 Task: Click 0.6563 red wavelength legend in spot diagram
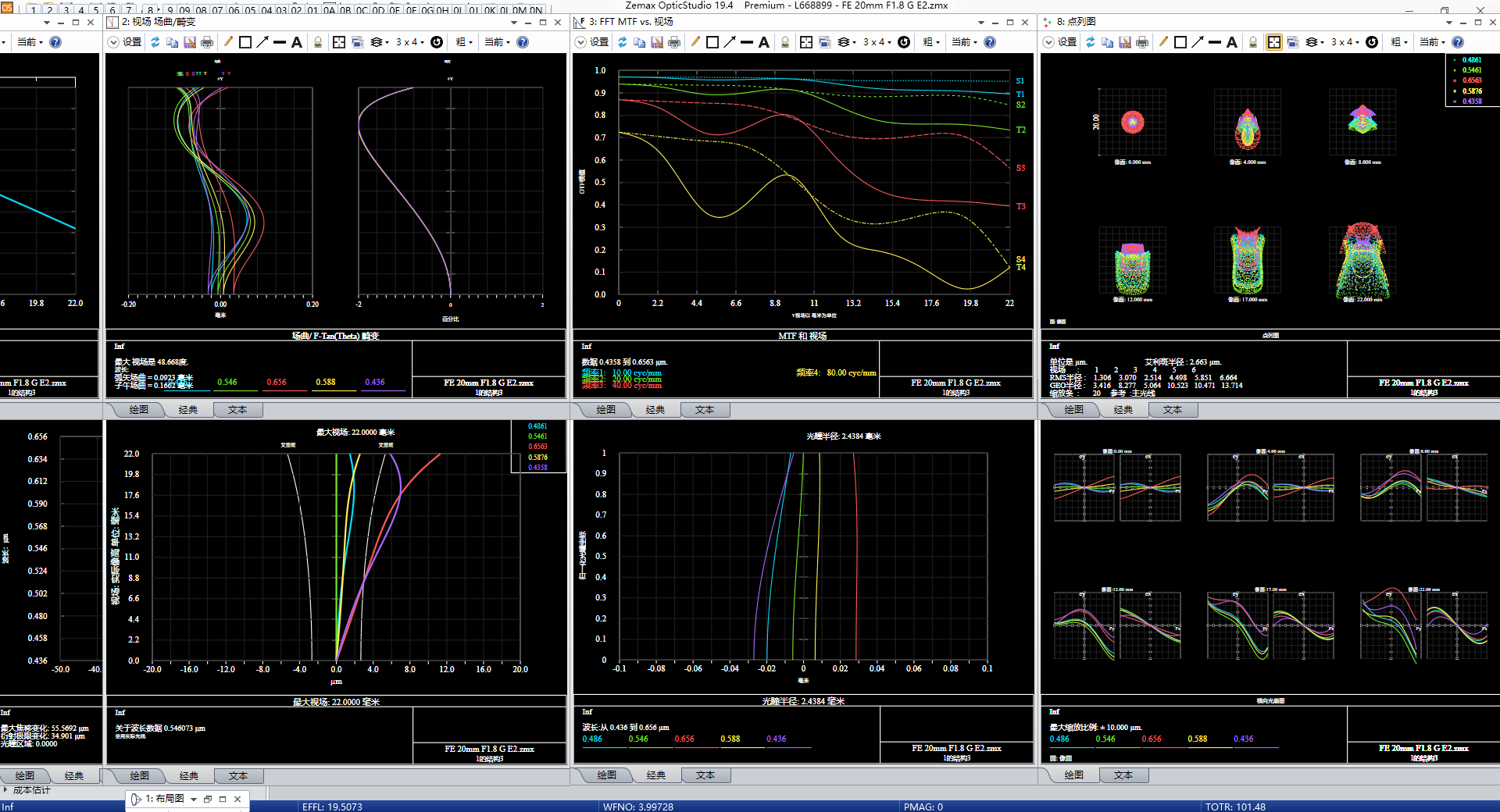pyautogui.click(x=1472, y=80)
